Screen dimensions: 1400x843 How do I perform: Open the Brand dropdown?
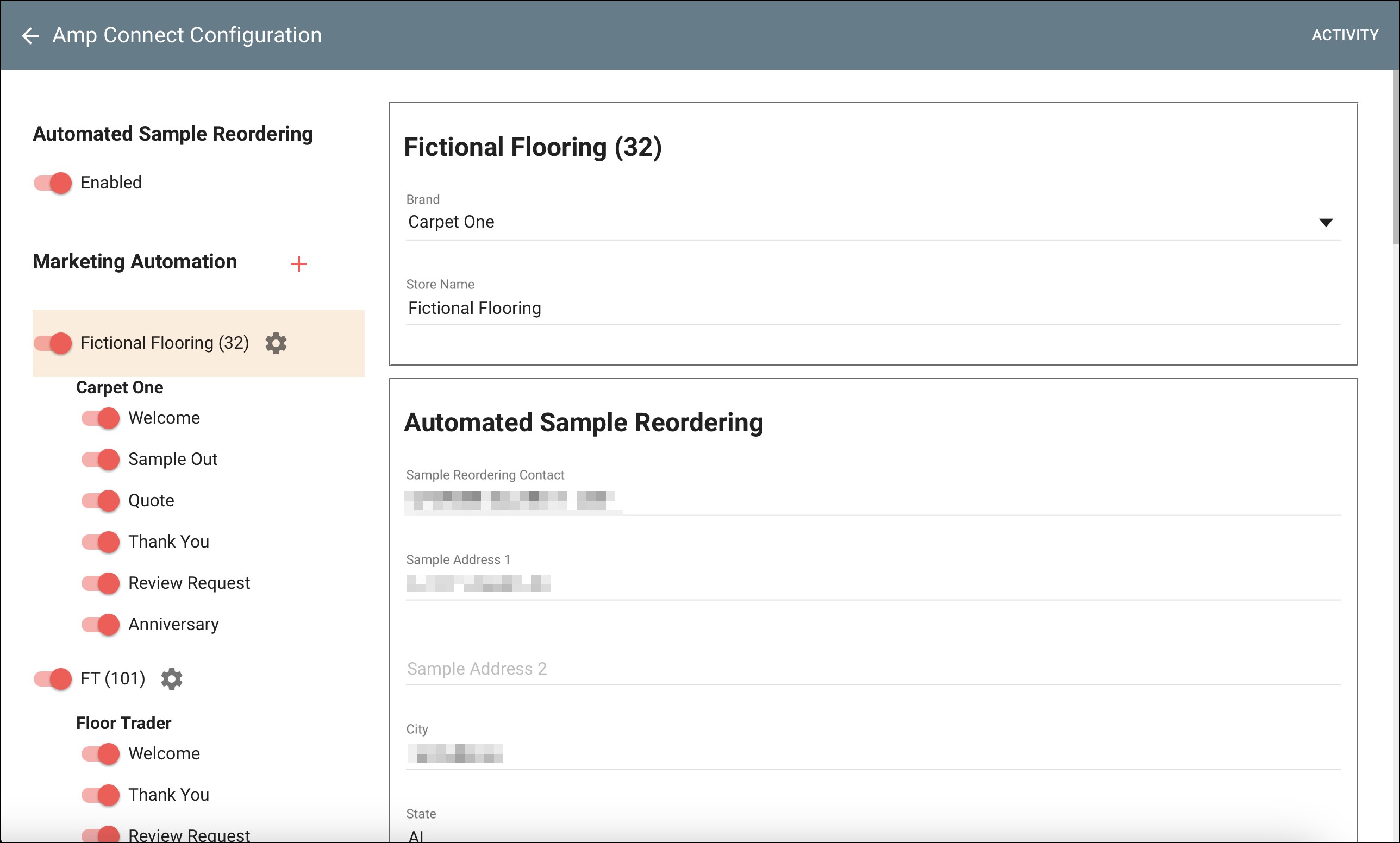pyautogui.click(x=1326, y=222)
